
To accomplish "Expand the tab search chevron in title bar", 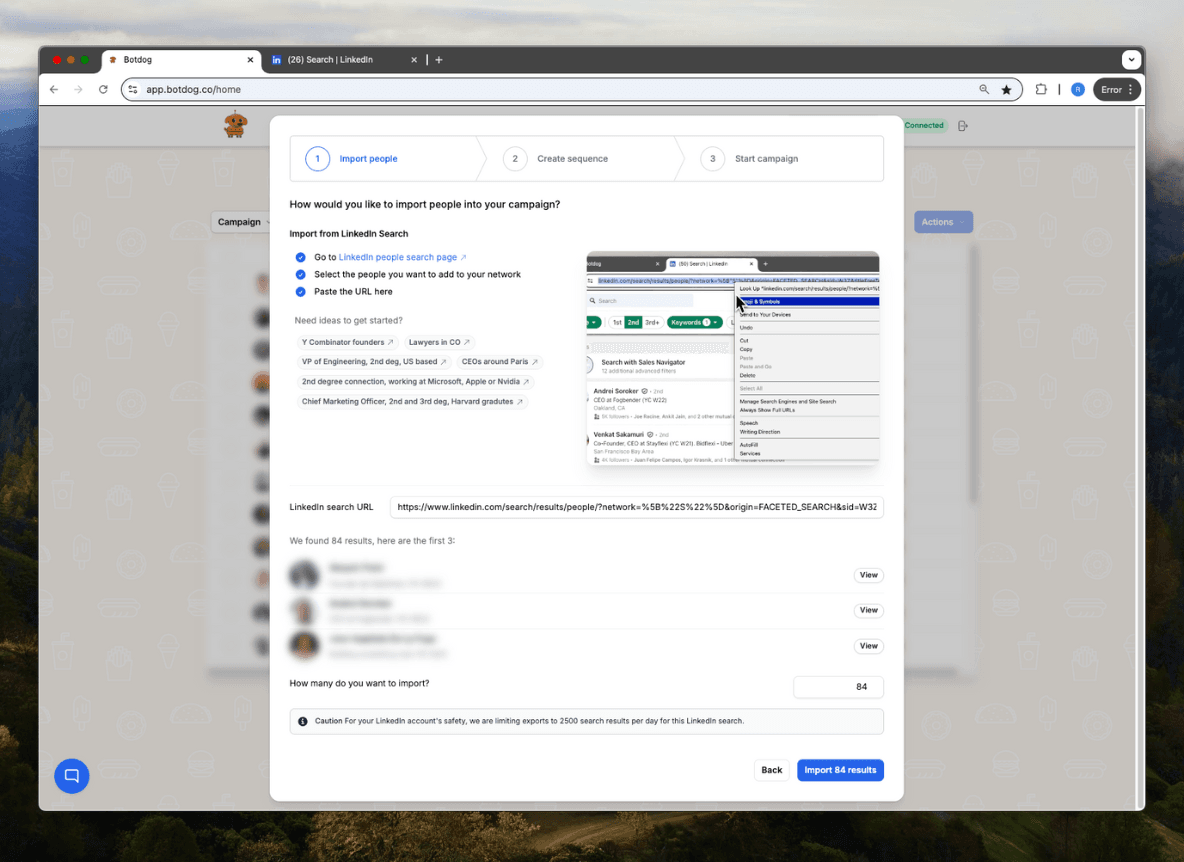I will [1131, 60].
